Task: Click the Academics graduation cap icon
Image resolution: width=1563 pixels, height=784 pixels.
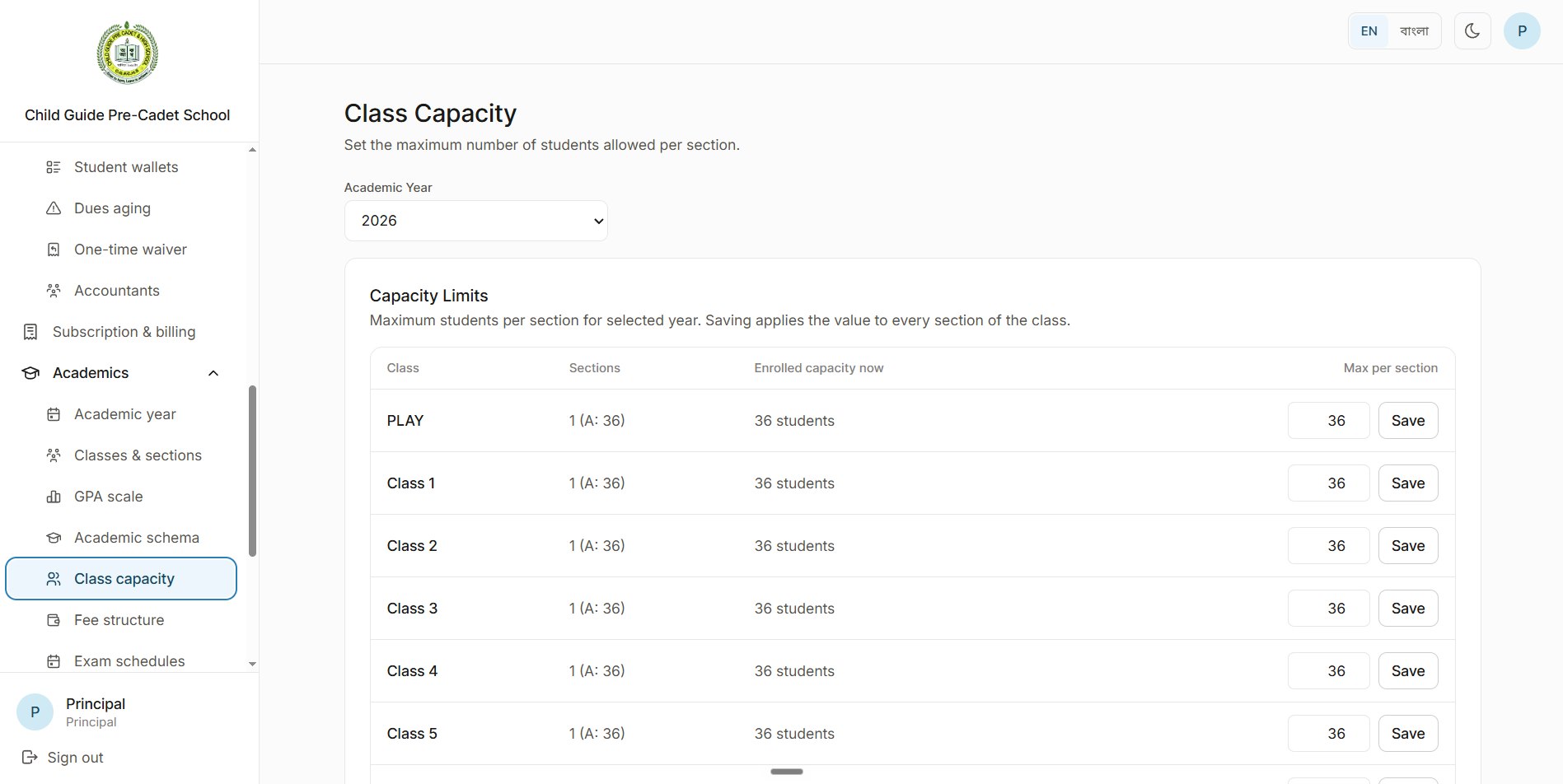Action: click(x=30, y=373)
